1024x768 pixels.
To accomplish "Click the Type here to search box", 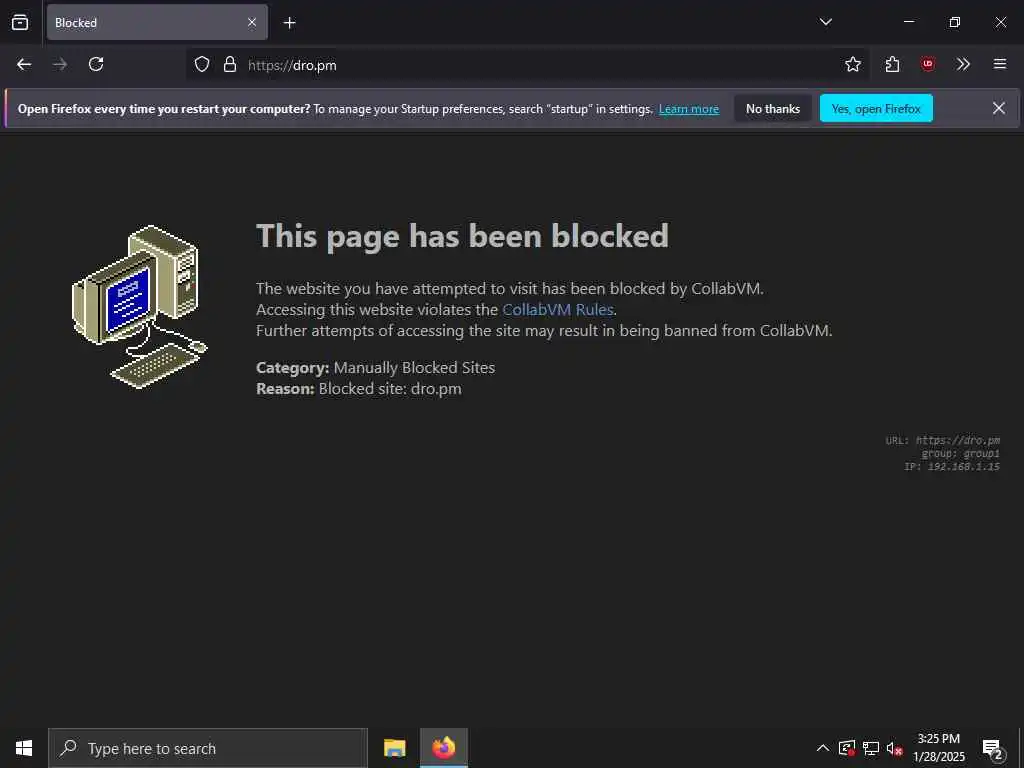I will point(208,748).
